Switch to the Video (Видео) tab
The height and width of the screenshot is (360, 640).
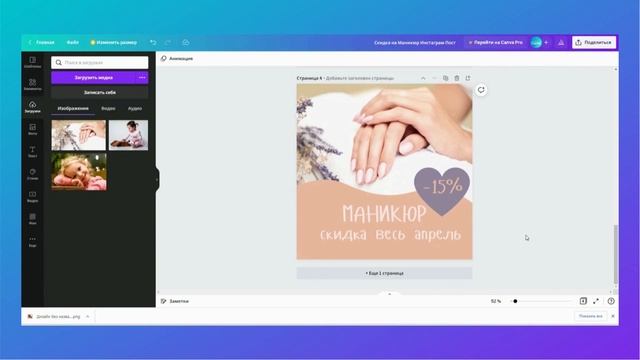coord(108,108)
